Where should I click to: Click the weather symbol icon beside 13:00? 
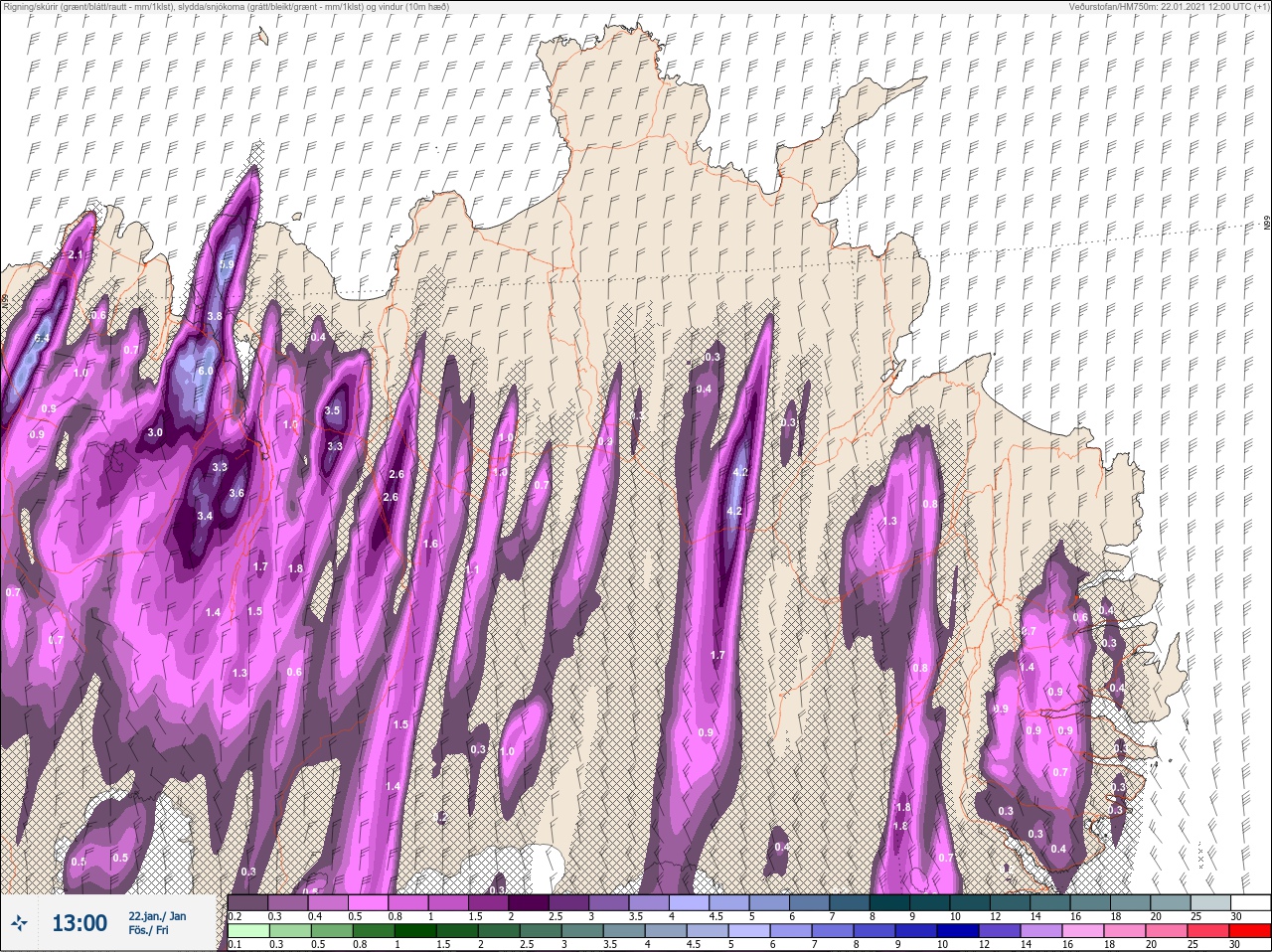(19, 923)
